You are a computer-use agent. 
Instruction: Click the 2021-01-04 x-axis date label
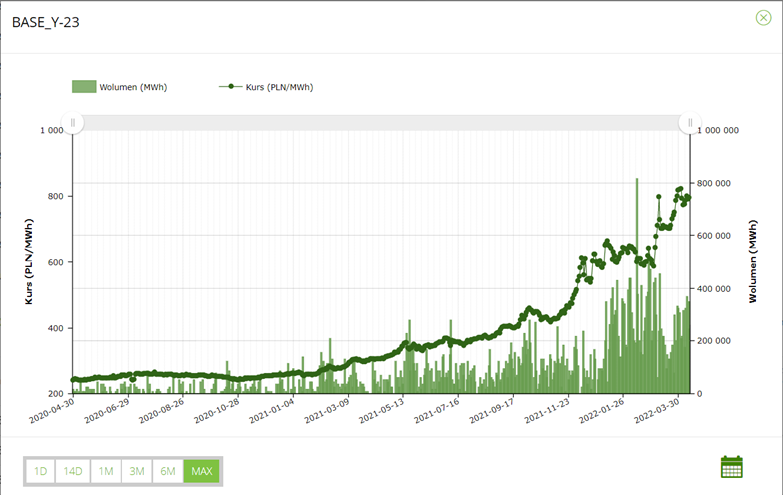(x=276, y=413)
